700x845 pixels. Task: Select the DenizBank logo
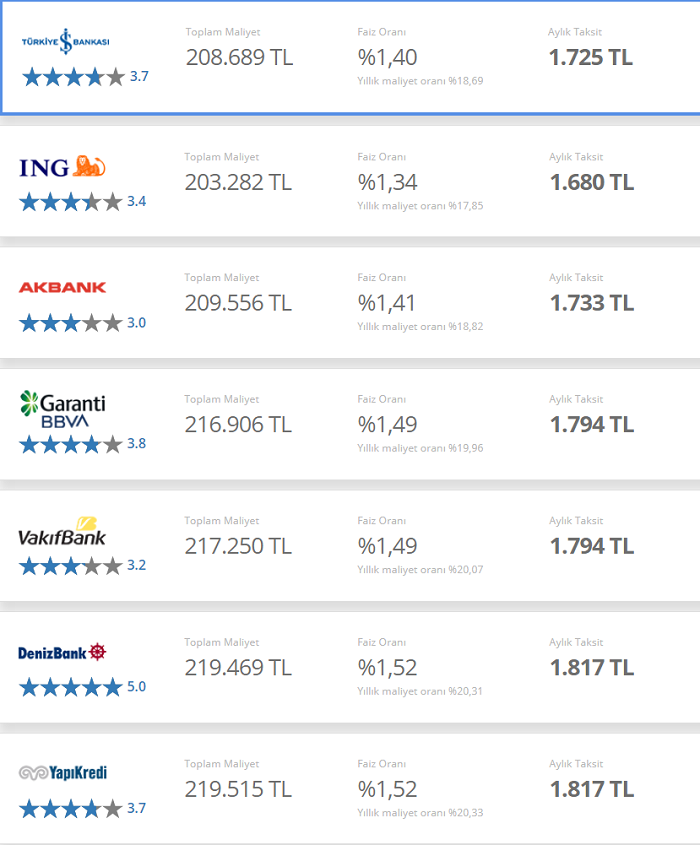[x=62, y=653]
